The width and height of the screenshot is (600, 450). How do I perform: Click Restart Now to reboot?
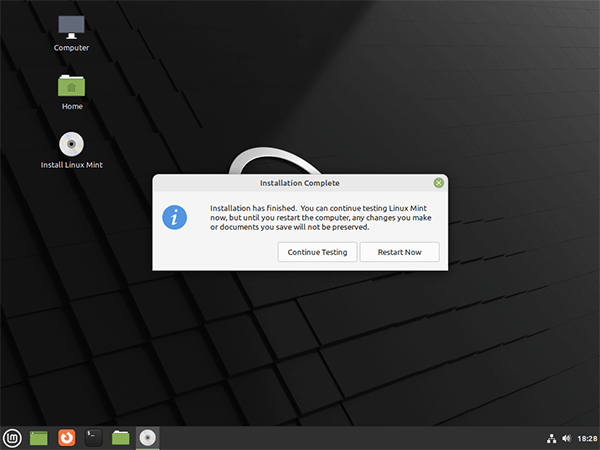click(x=399, y=252)
